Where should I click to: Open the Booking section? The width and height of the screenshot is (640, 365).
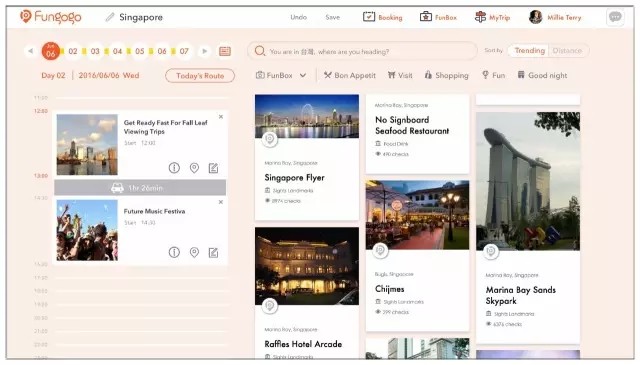pos(382,17)
